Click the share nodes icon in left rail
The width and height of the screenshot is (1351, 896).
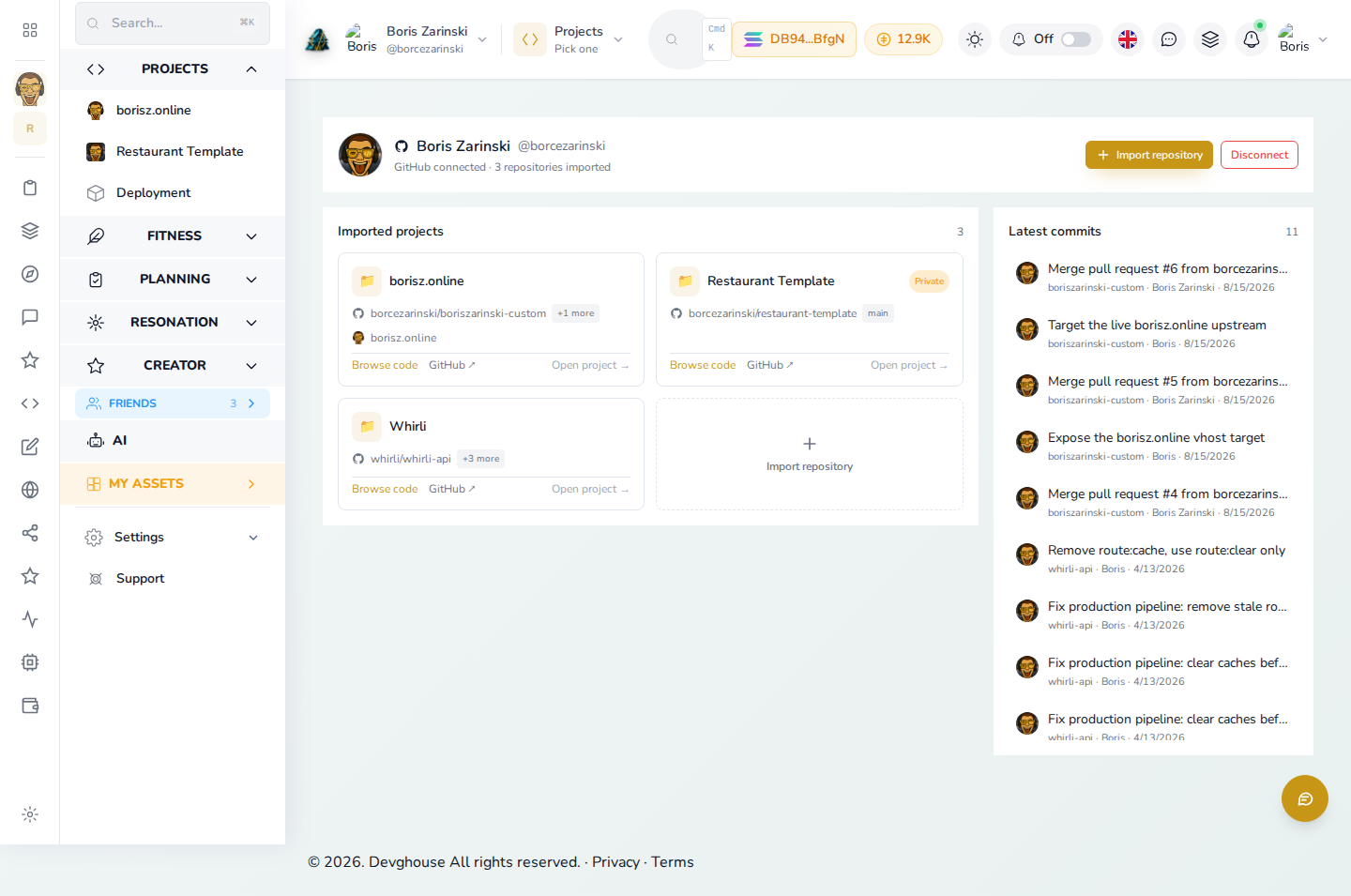(x=30, y=533)
